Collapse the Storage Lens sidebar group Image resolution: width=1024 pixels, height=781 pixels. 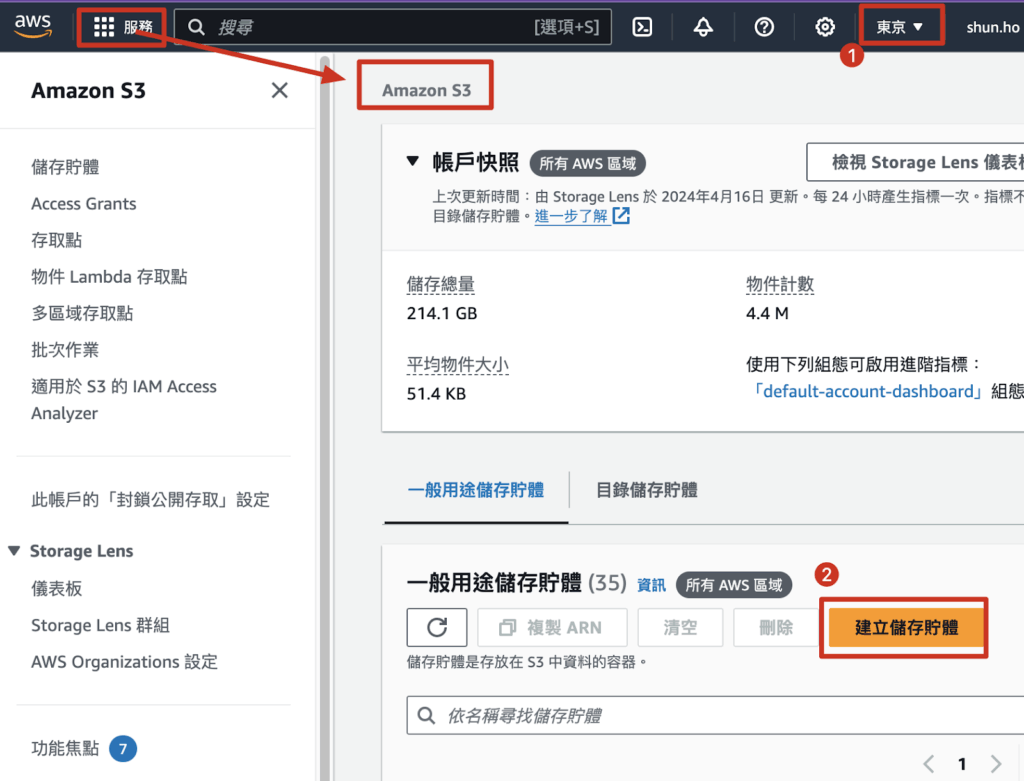click(x=14, y=551)
